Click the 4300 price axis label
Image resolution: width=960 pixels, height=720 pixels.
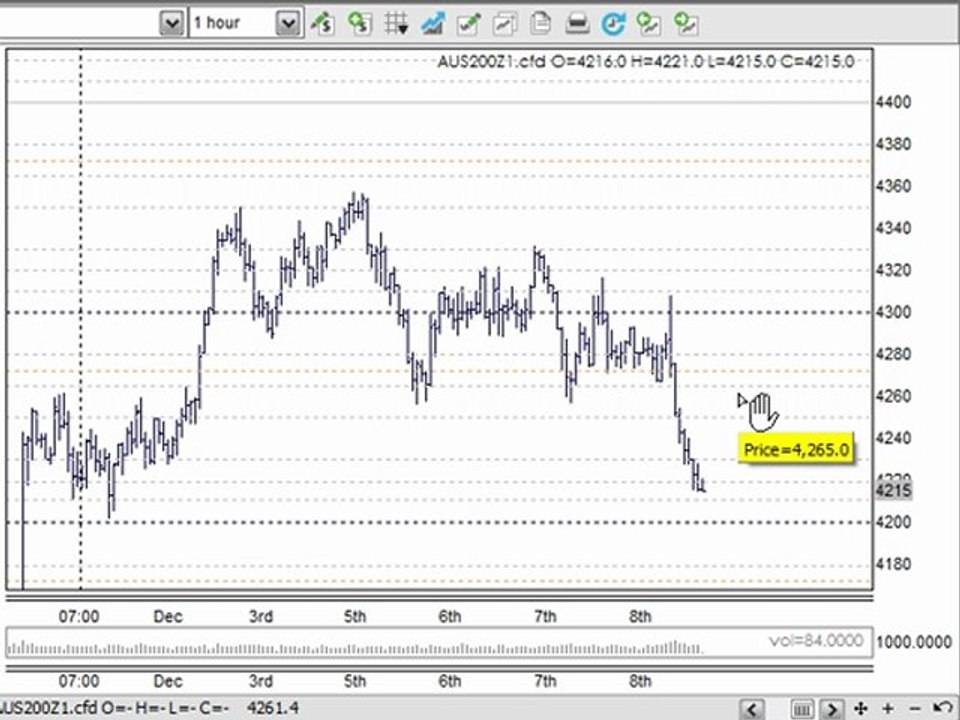click(893, 312)
